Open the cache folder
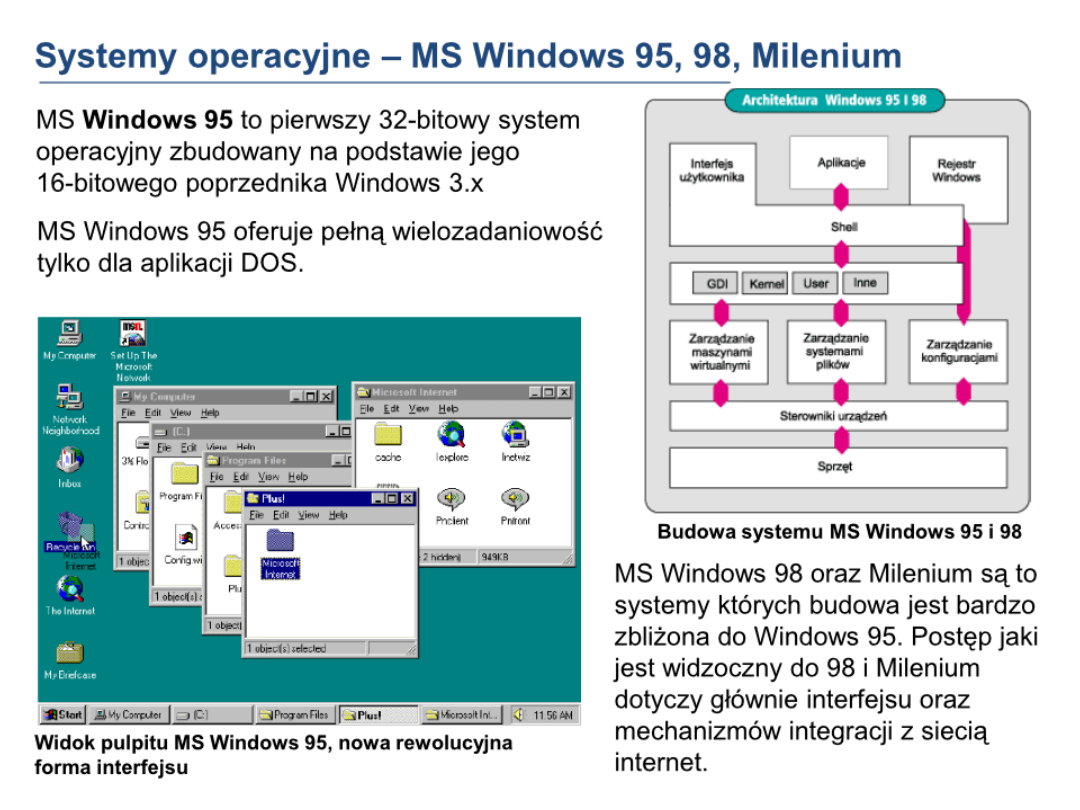Image resolution: width=1080 pixels, height=810 pixels. [x=388, y=435]
